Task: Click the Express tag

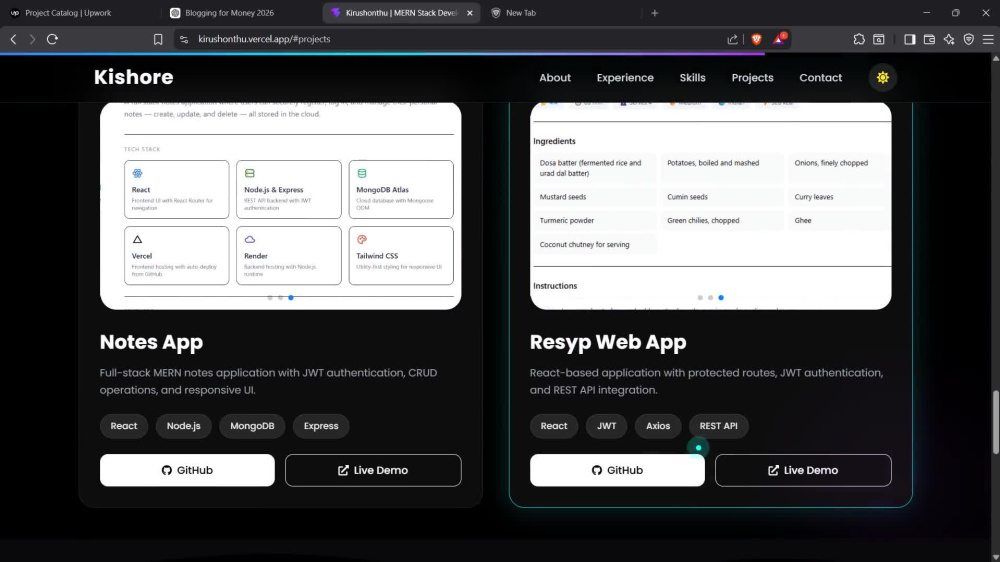Action: [x=321, y=425]
